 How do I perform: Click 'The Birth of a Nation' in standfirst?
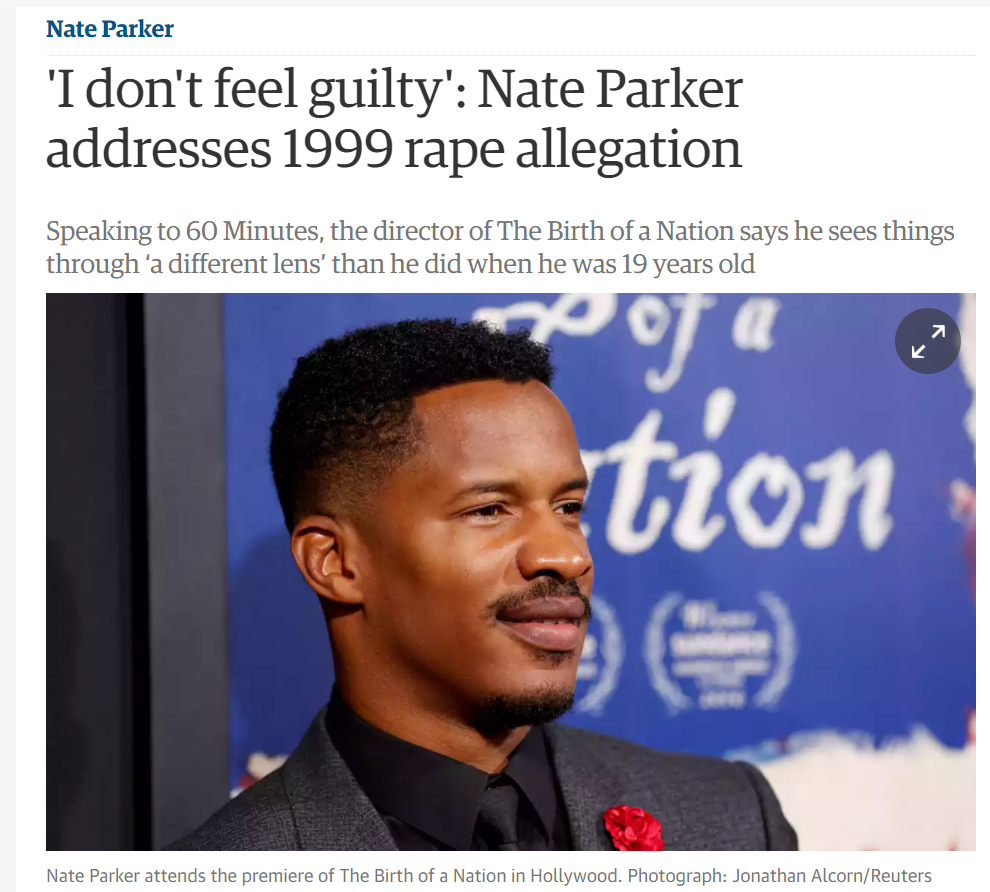pos(616,231)
